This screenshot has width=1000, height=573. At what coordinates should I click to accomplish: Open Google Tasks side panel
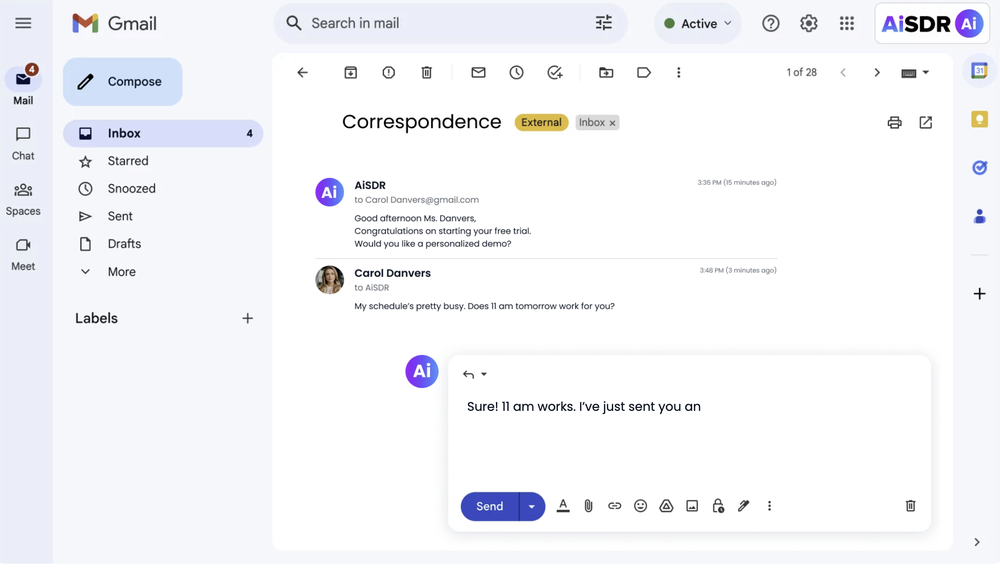tap(979, 167)
